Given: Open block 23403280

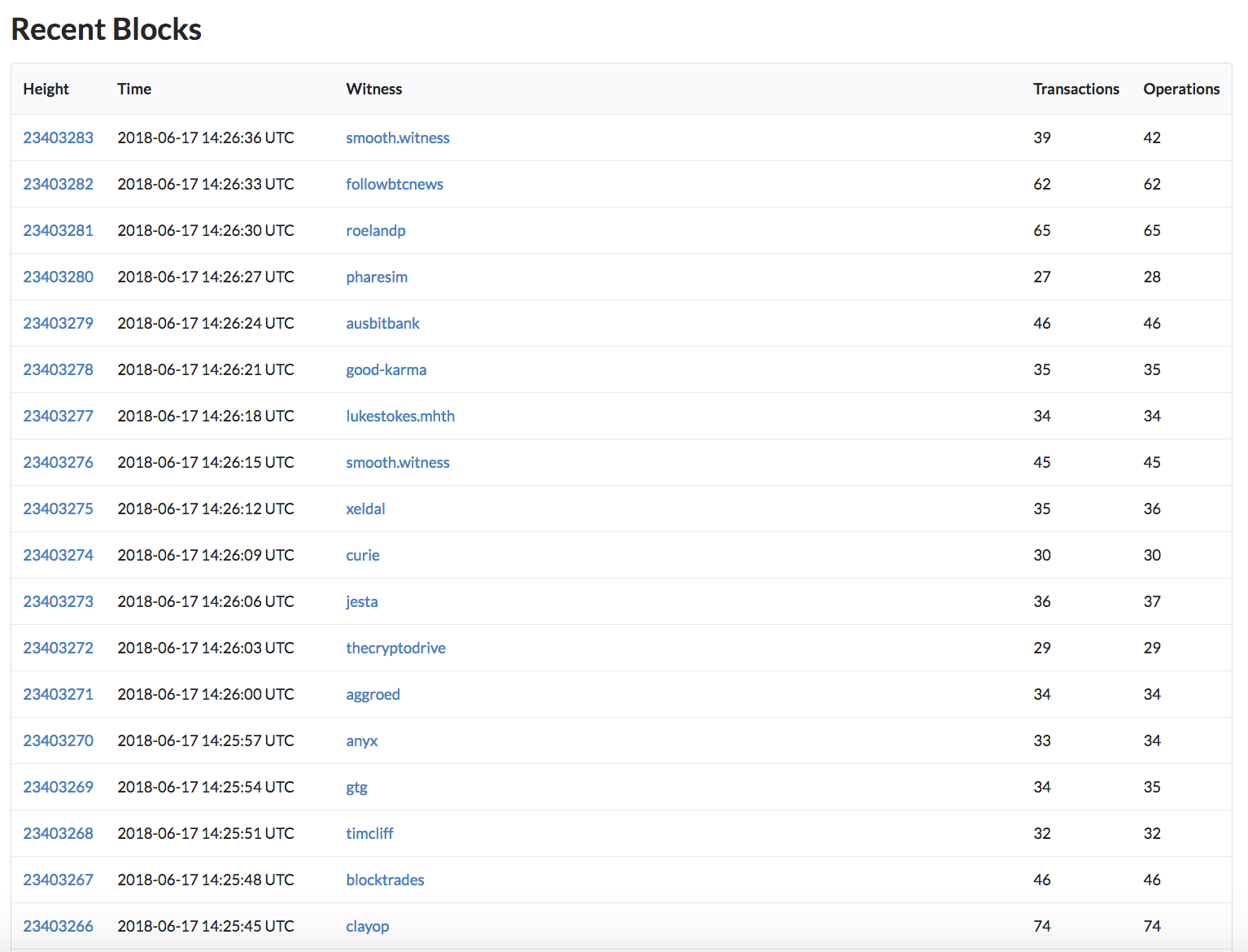Looking at the screenshot, I should 59,277.
